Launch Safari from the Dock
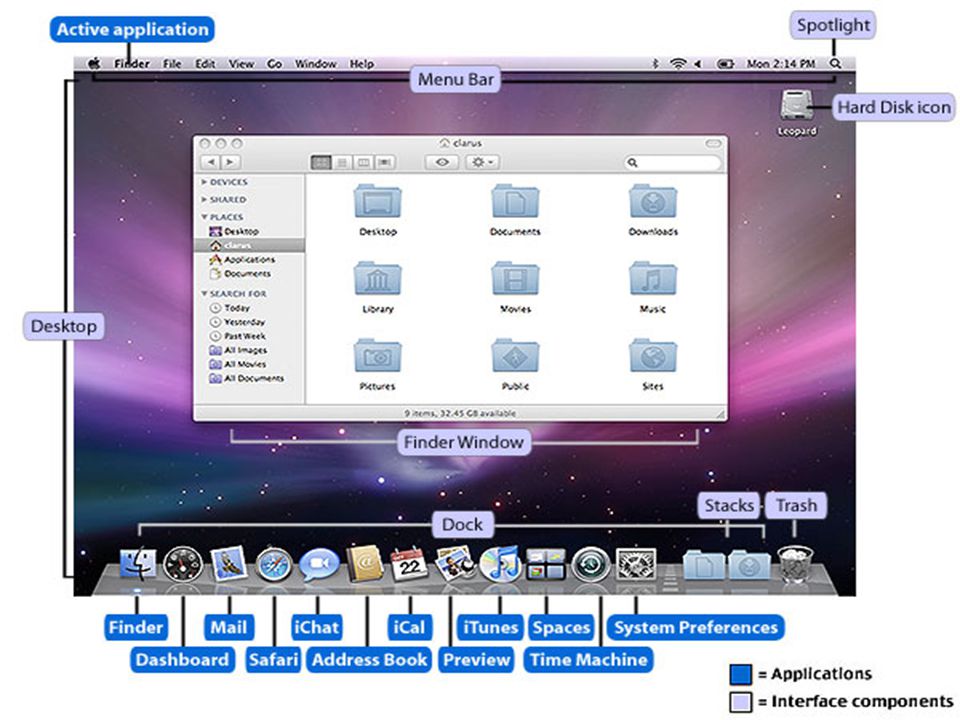The height and width of the screenshot is (720, 960). click(274, 564)
